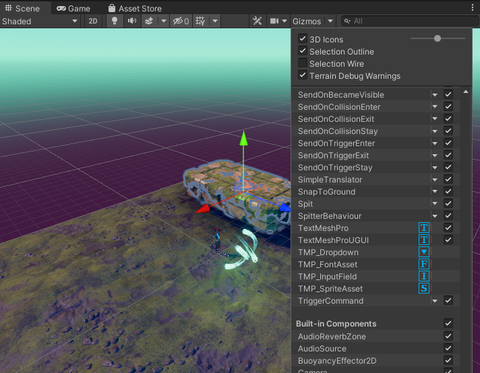
Task: Toggle scene audio speaker icon
Action: 132,21
